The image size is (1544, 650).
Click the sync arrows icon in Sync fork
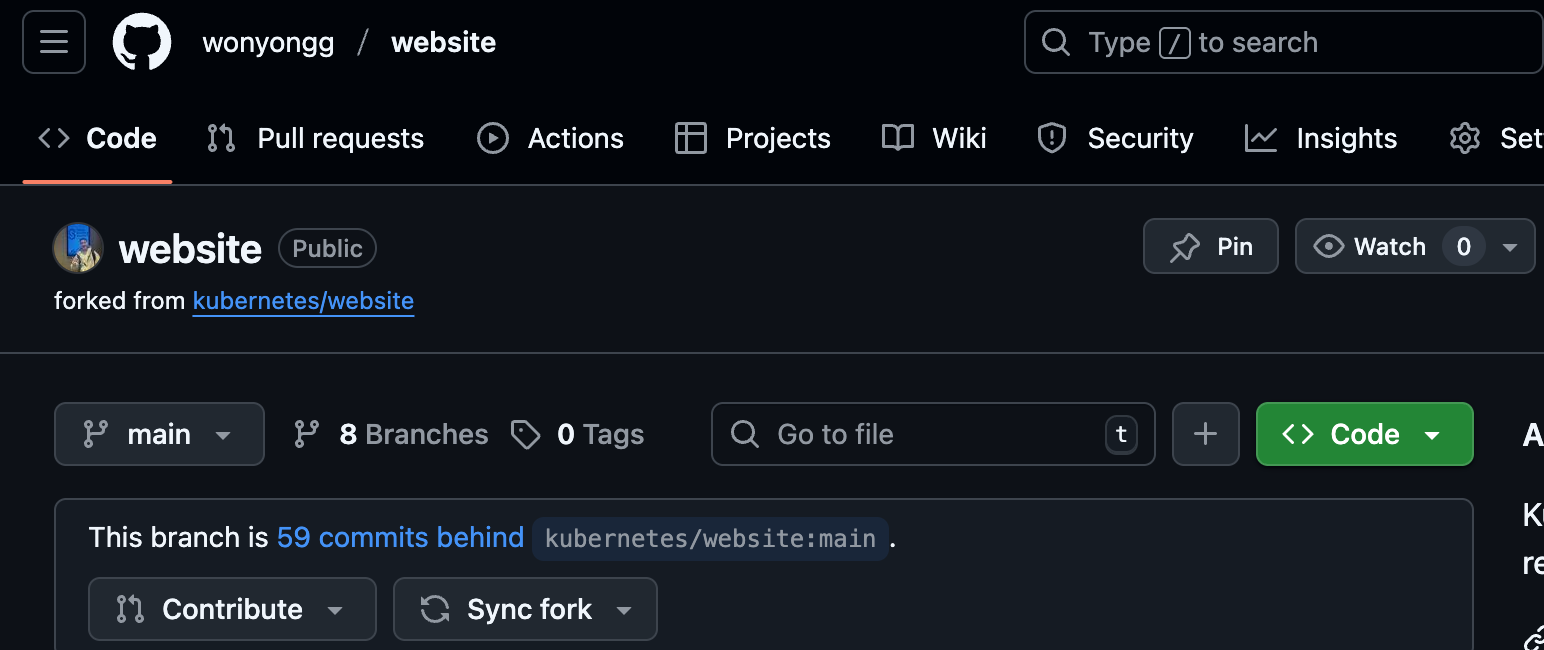click(x=435, y=609)
